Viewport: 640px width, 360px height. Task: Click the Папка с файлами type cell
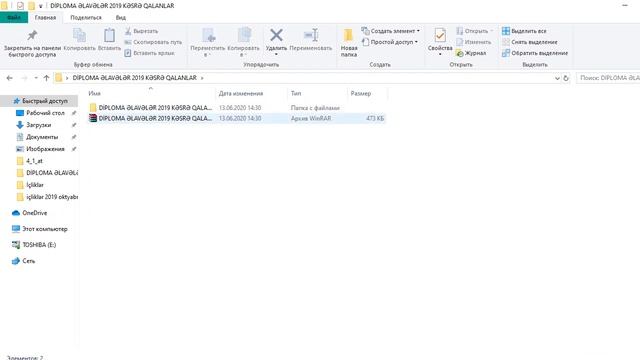tap(315, 108)
